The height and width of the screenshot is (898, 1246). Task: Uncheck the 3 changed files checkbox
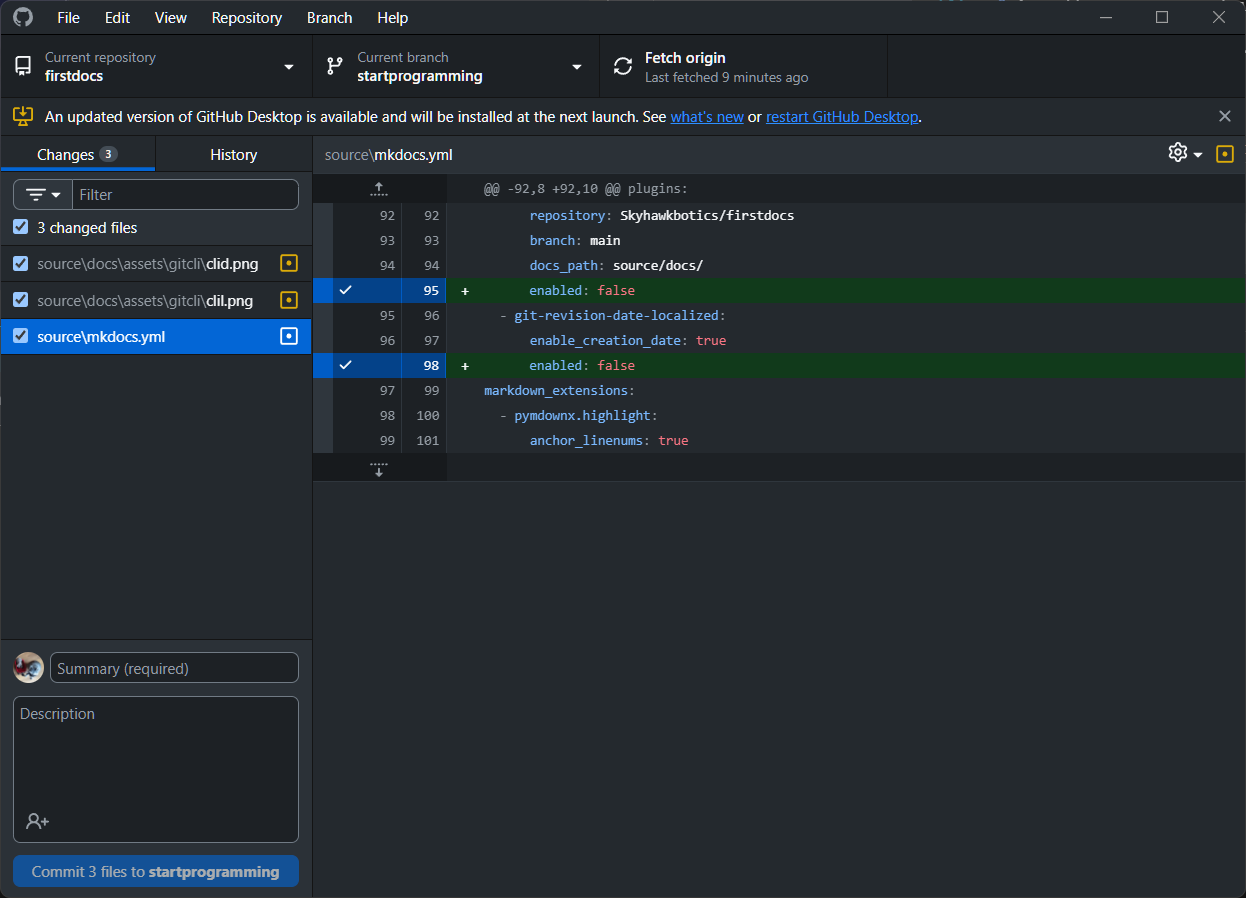(20, 227)
